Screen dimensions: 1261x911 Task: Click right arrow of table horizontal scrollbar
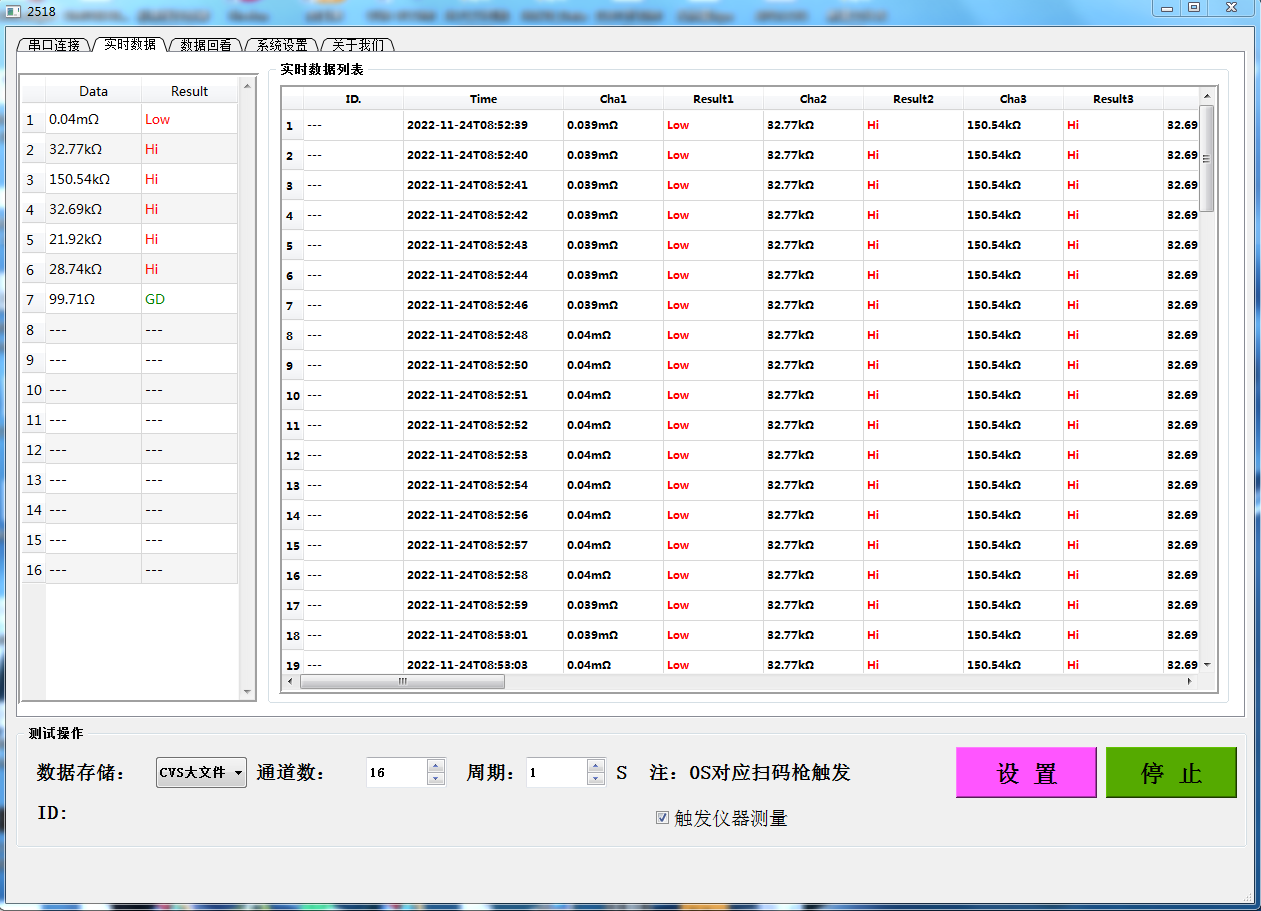coord(1189,681)
